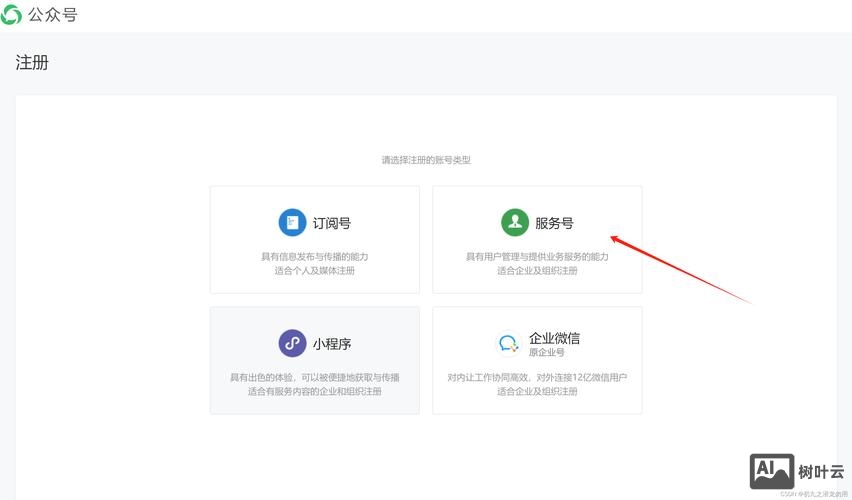The image size is (852, 500).
Task: Click the 订阅号 description 适合个人及媒体注册
Action: click(x=314, y=271)
